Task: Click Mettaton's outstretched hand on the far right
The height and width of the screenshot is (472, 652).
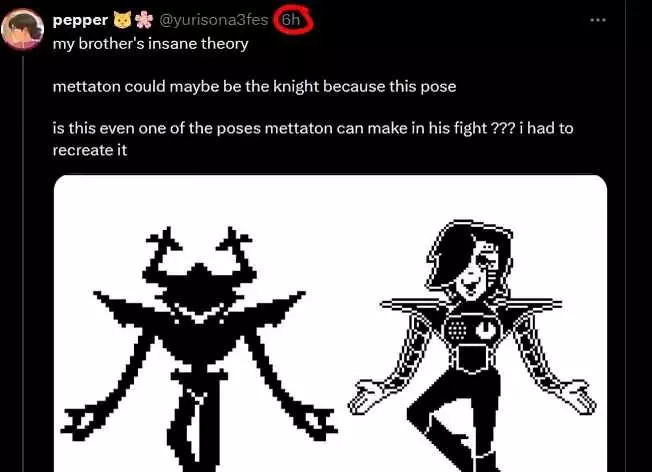Action: tap(579, 396)
